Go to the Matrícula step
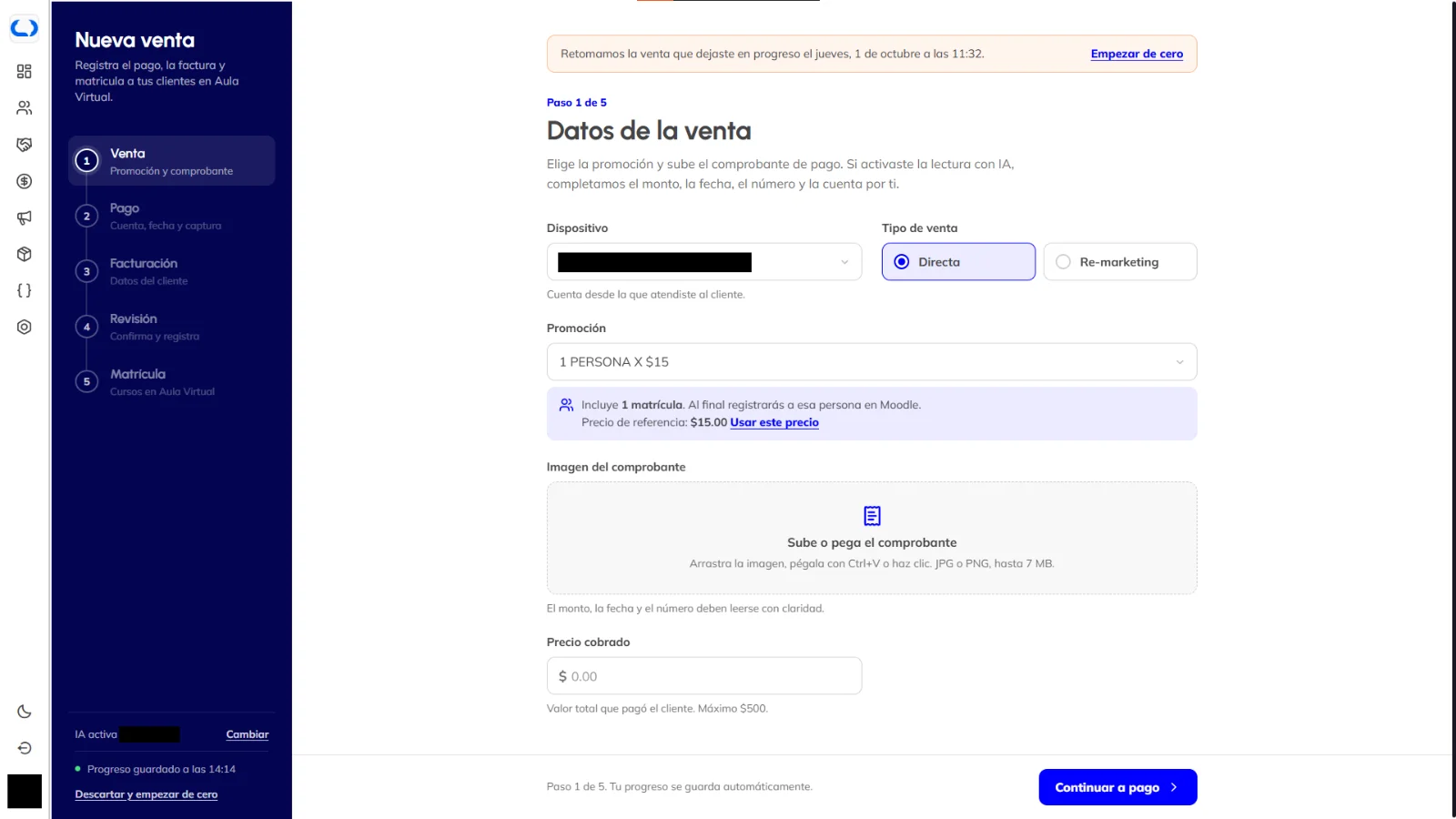 [172, 382]
